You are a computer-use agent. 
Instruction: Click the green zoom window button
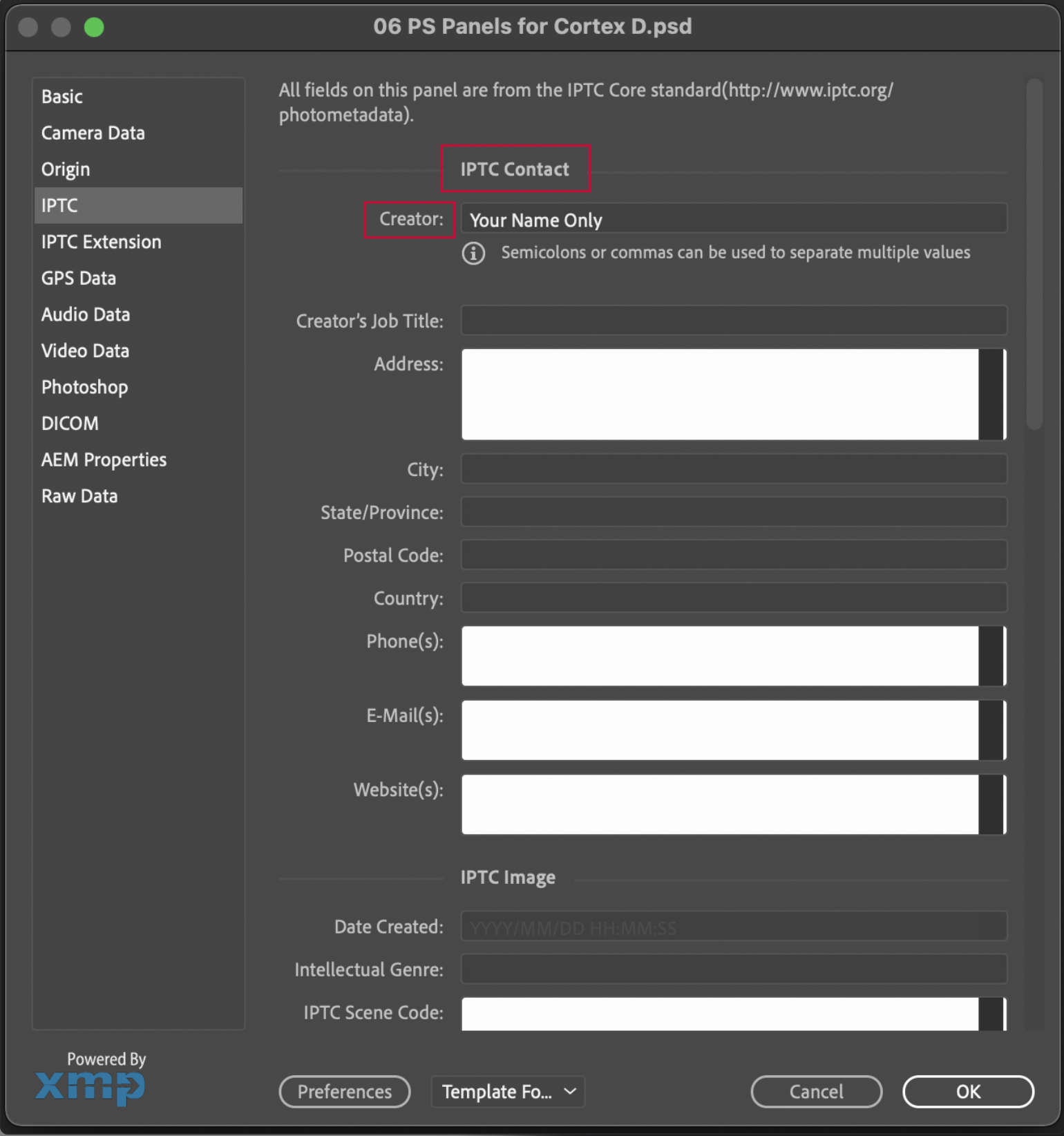tap(94, 27)
